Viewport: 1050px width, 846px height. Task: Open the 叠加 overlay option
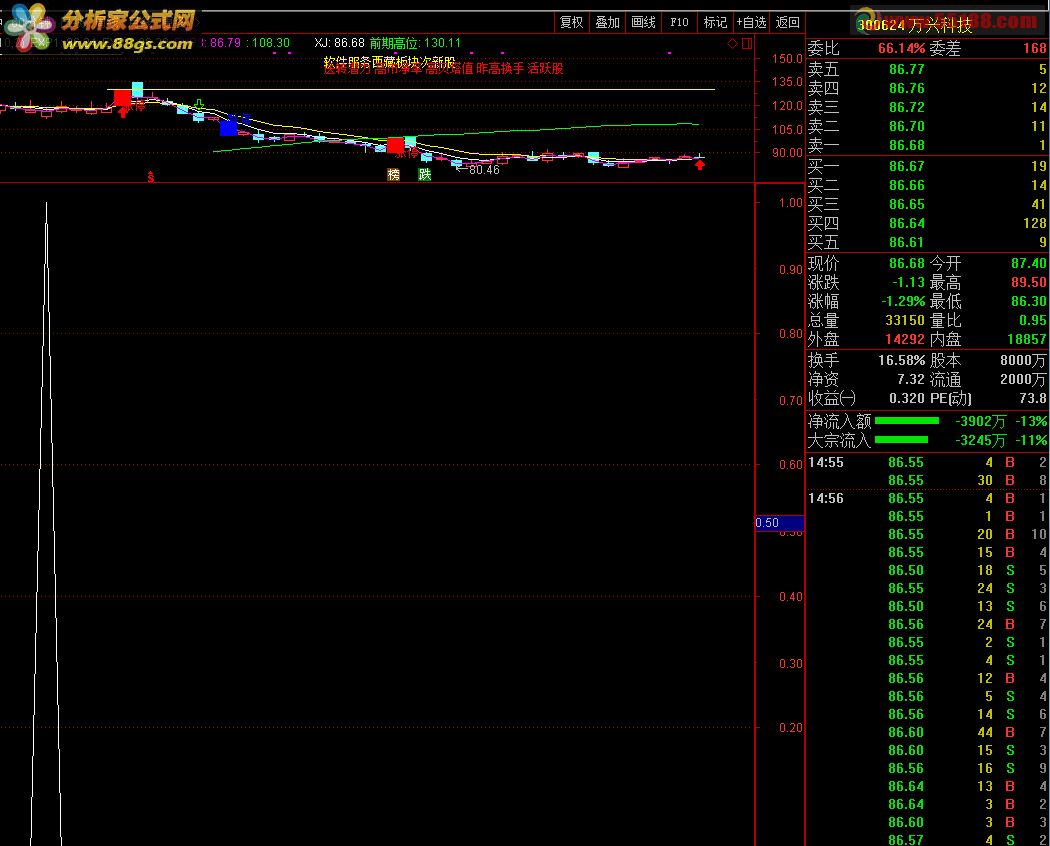pyautogui.click(x=607, y=22)
